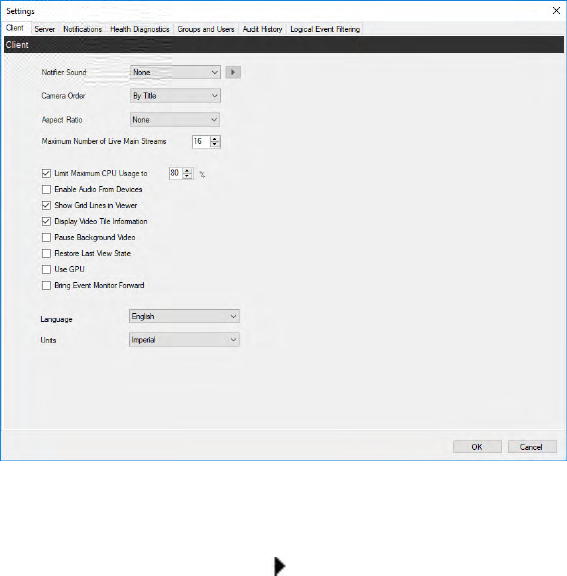
Task: Expand the Camera Order dropdown
Action: tap(175, 96)
